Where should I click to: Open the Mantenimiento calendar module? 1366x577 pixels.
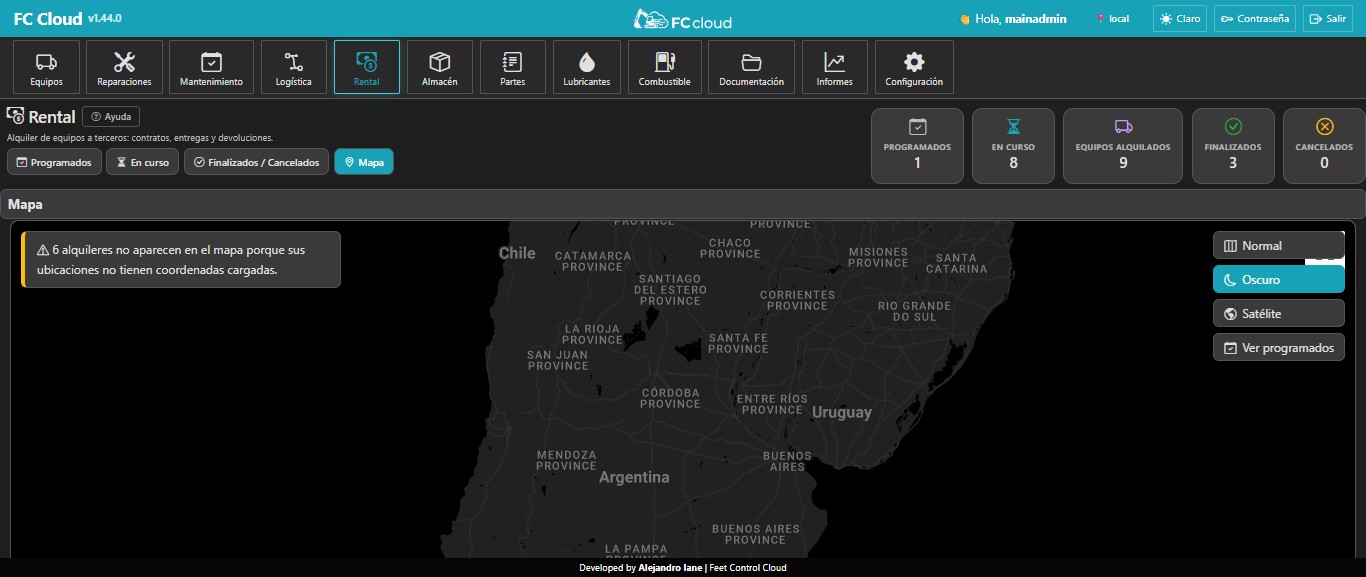coord(211,67)
